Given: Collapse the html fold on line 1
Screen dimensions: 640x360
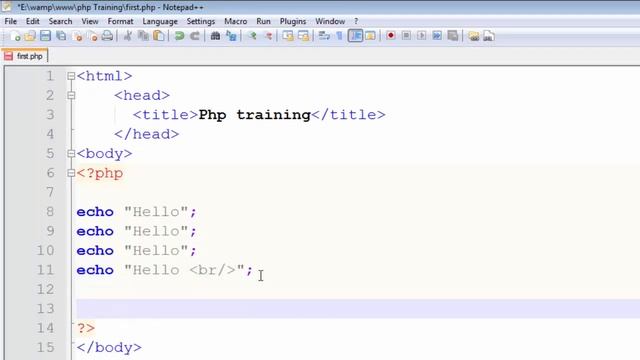Looking at the screenshot, I should pos(71,76).
